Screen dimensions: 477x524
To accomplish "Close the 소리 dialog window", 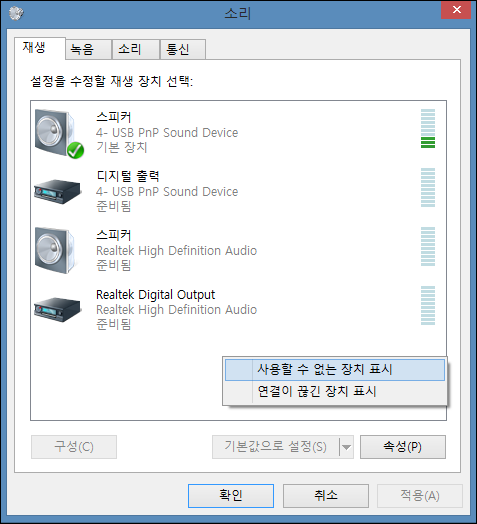I will 456,10.
